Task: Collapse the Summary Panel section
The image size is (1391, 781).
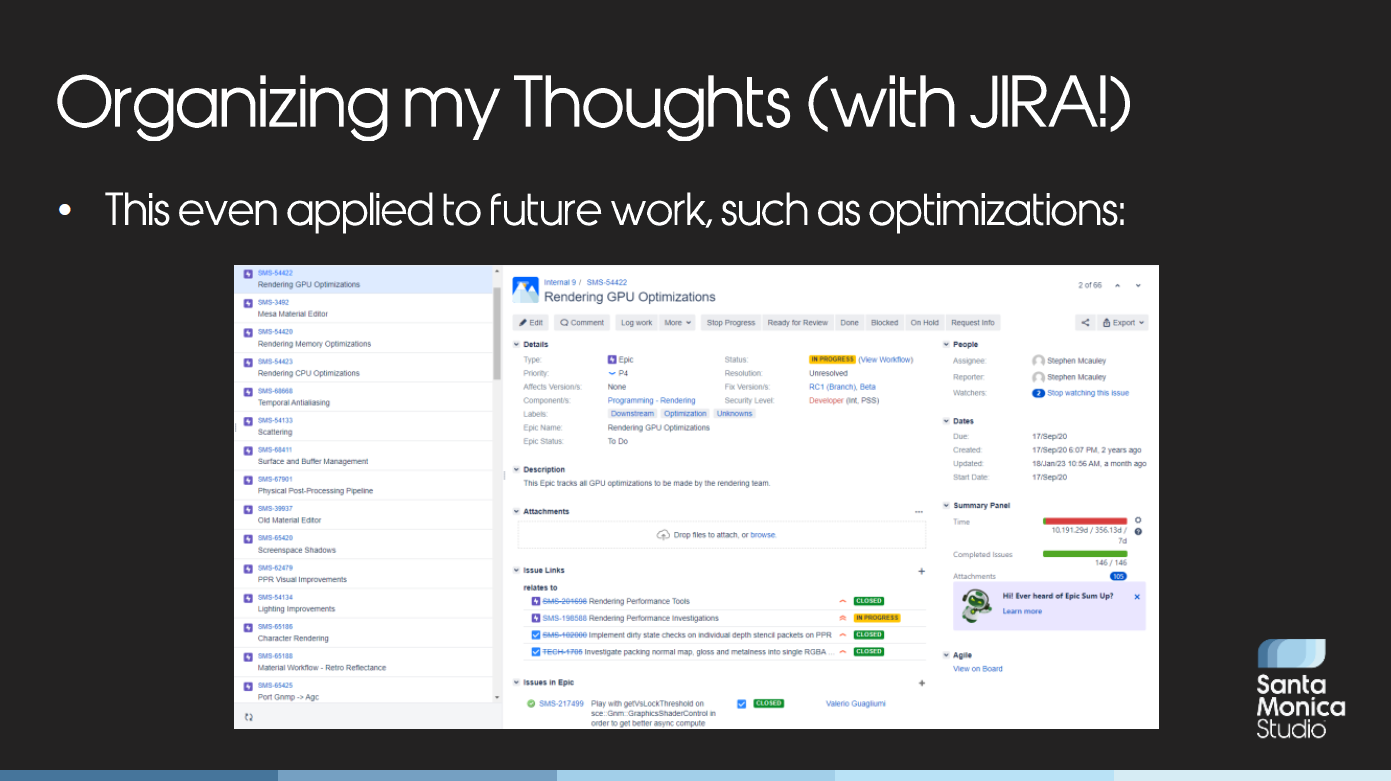Action: click(946, 505)
